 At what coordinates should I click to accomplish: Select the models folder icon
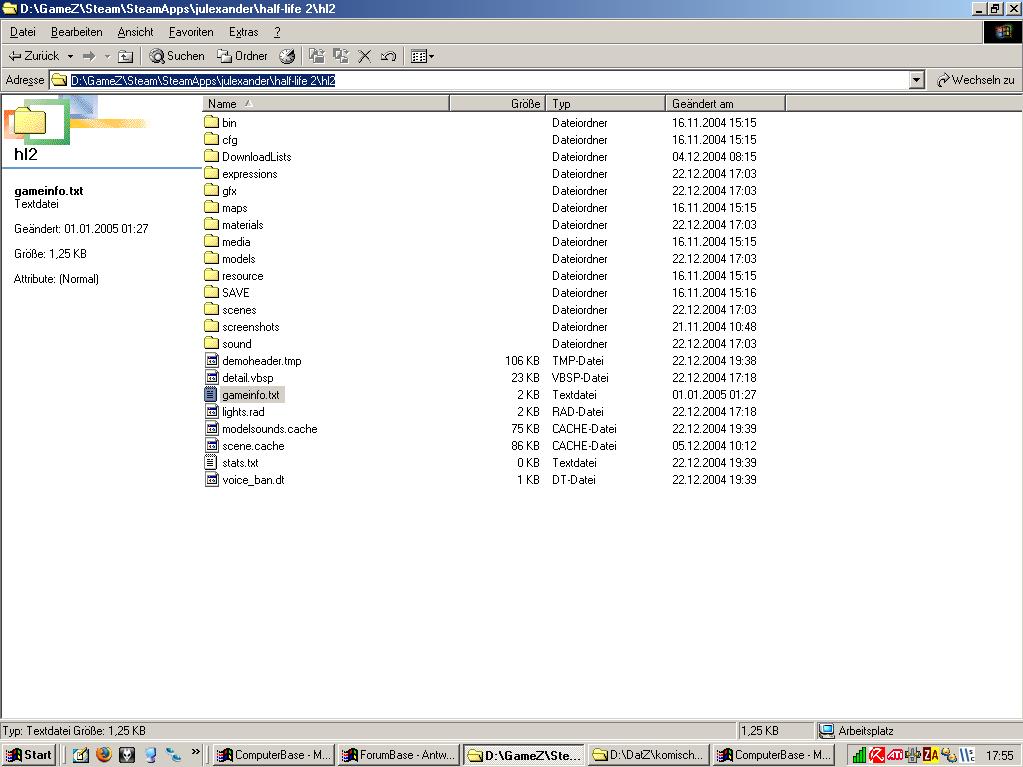[x=211, y=258]
